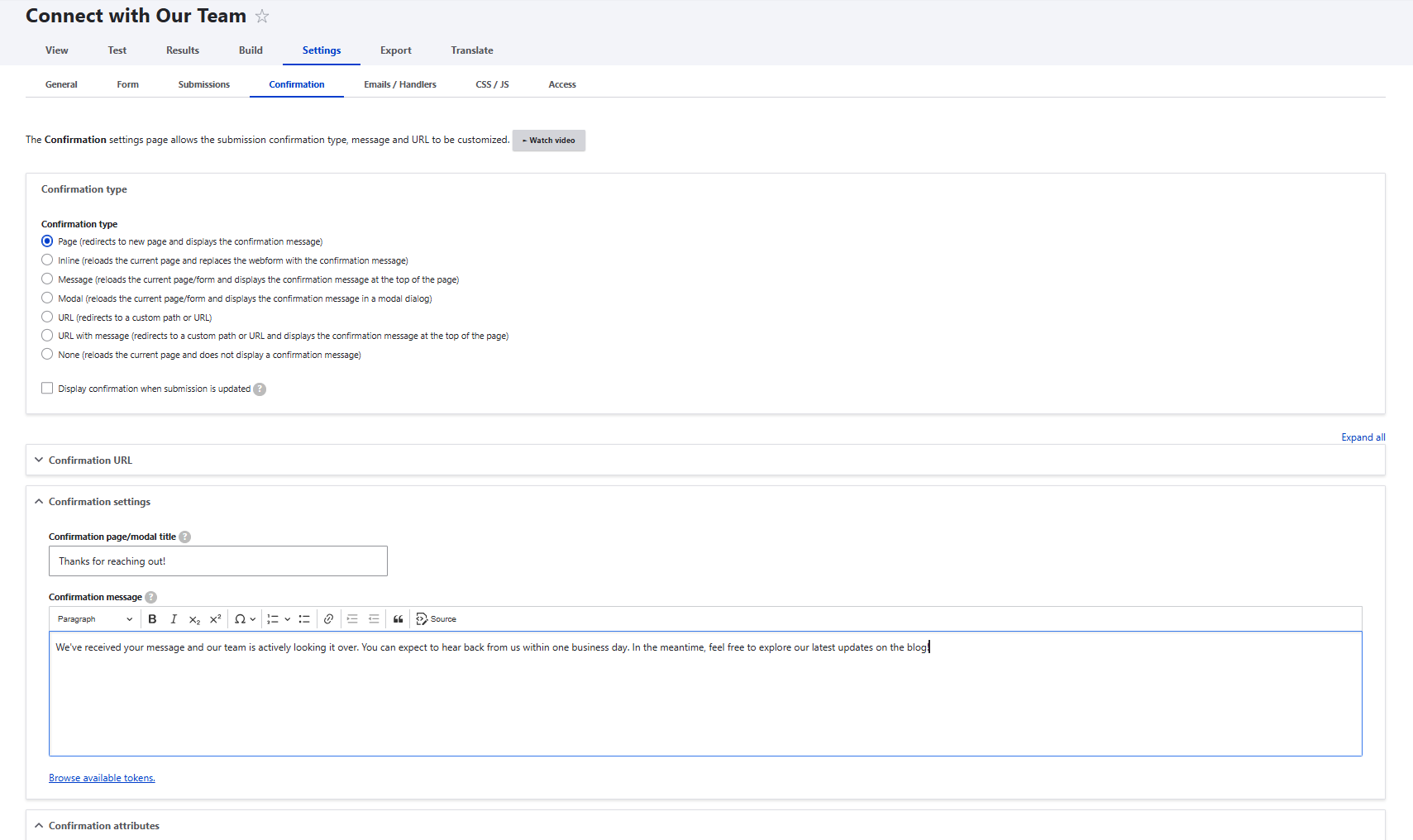Image resolution: width=1413 pixels, height=840 pixels.
Task: Insert a block quote
Action: (399, 618)
